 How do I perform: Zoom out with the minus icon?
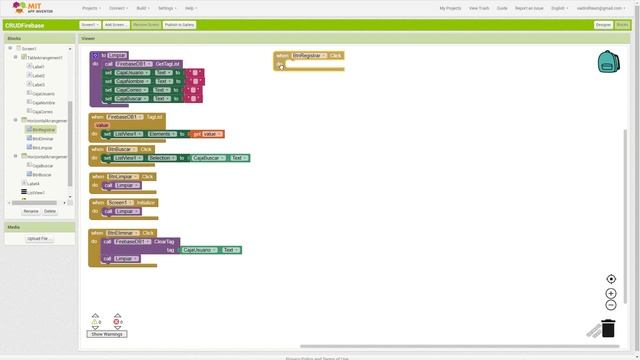click(611, 305)
